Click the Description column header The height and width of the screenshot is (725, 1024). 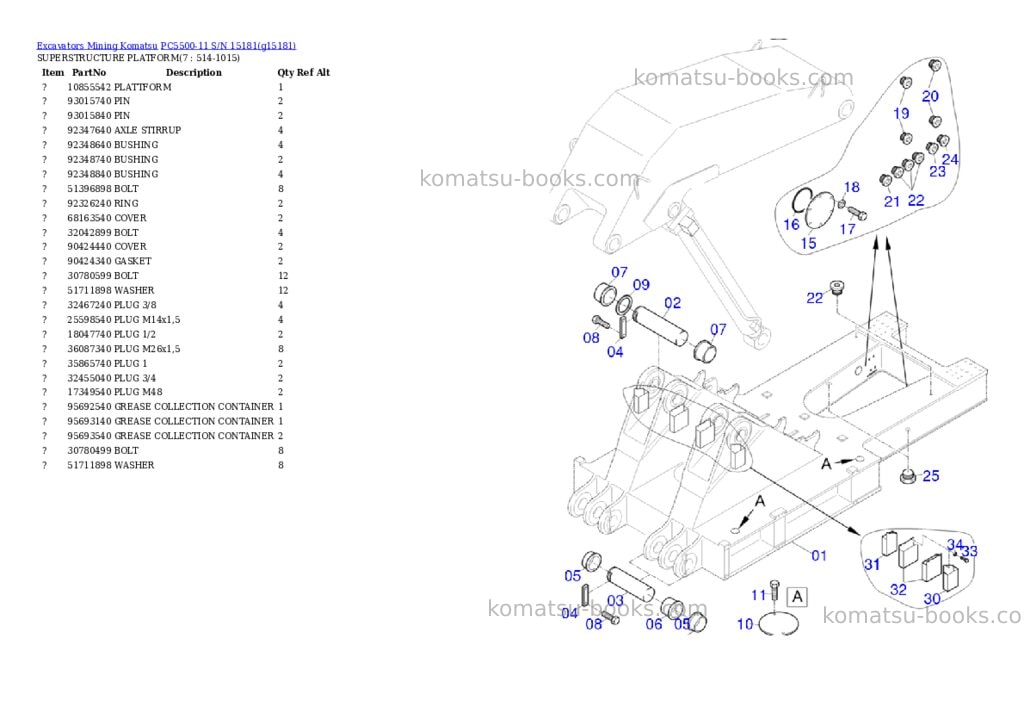click(193, 72)
